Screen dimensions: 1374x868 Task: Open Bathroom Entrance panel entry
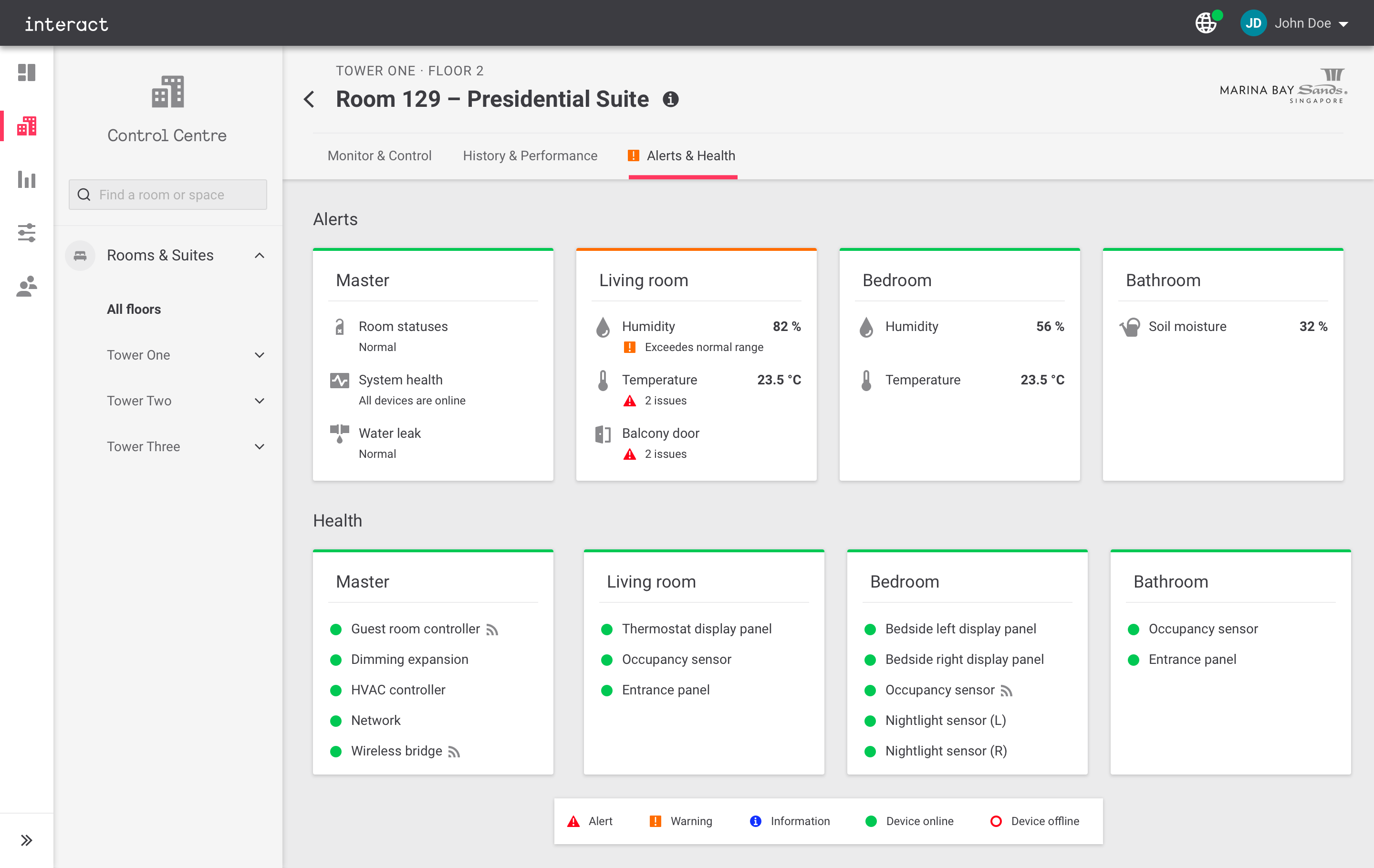click(x=1192, y=659)
